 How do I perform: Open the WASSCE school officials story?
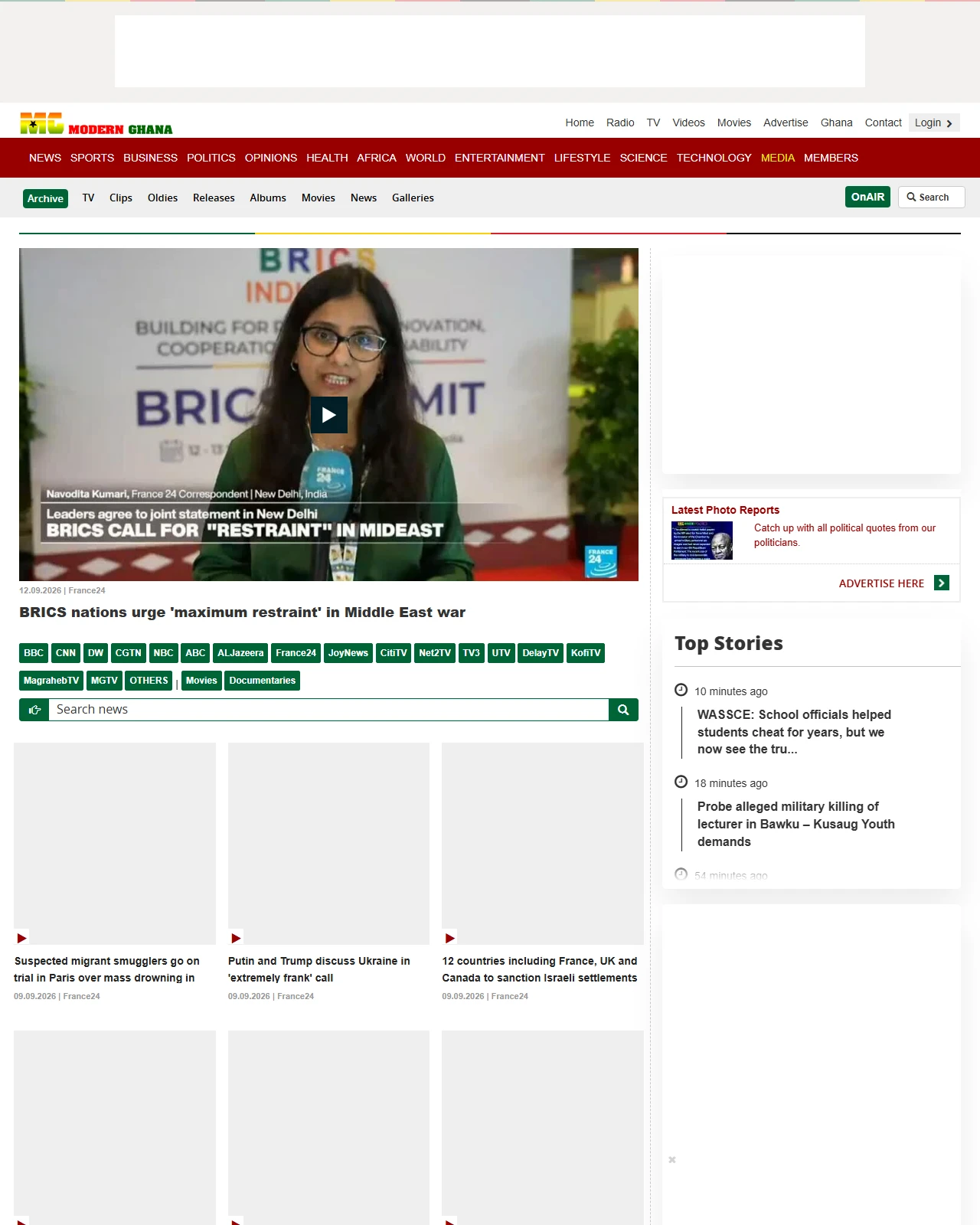(x=794, y=732)
